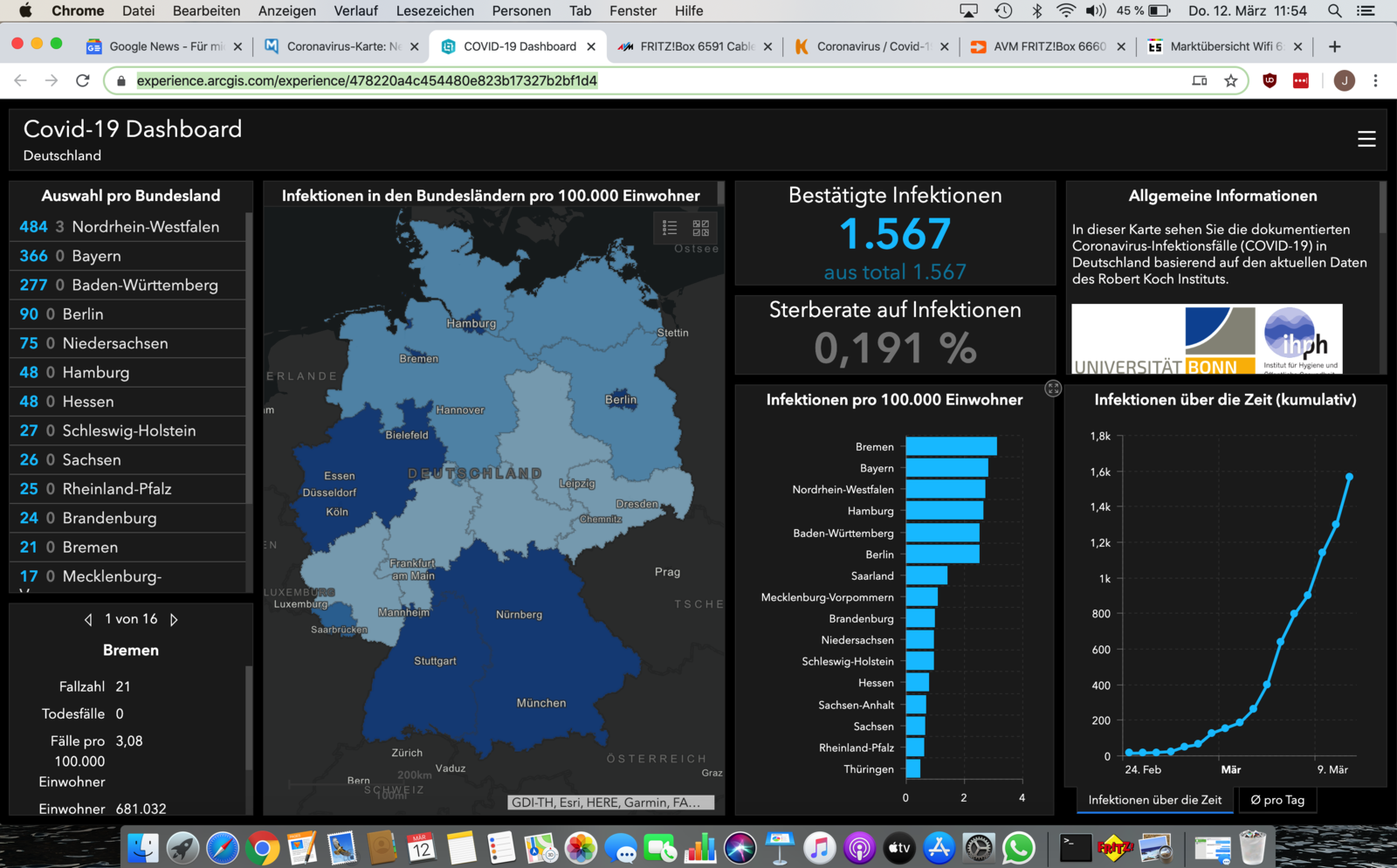Open WhatsApp from the dock
This screenshot has height=868, width=1397.
[x=1018, y=847]
